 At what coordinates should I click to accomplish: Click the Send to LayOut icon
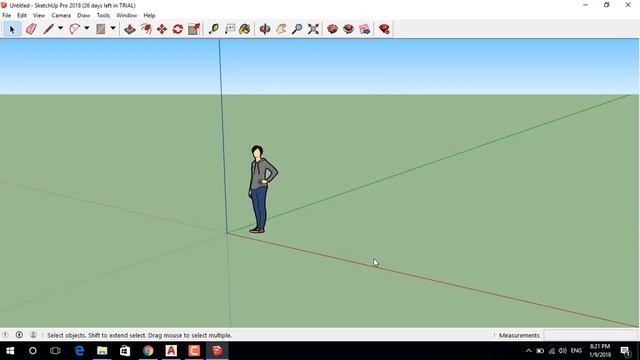coord(364,29)
